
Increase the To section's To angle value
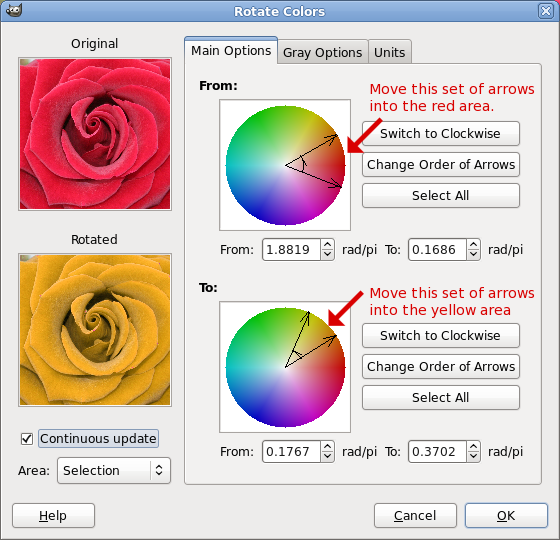pos(473,447)
